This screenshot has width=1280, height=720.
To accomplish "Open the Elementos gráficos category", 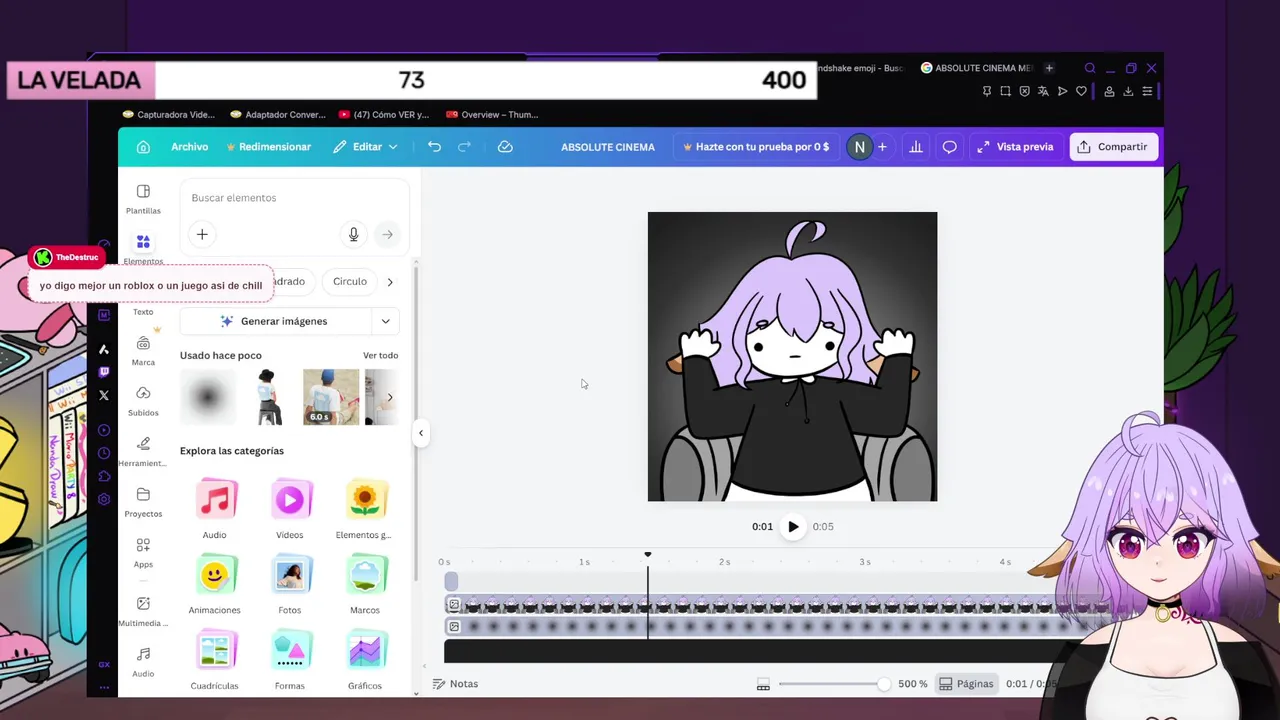I will click(364, 508).
